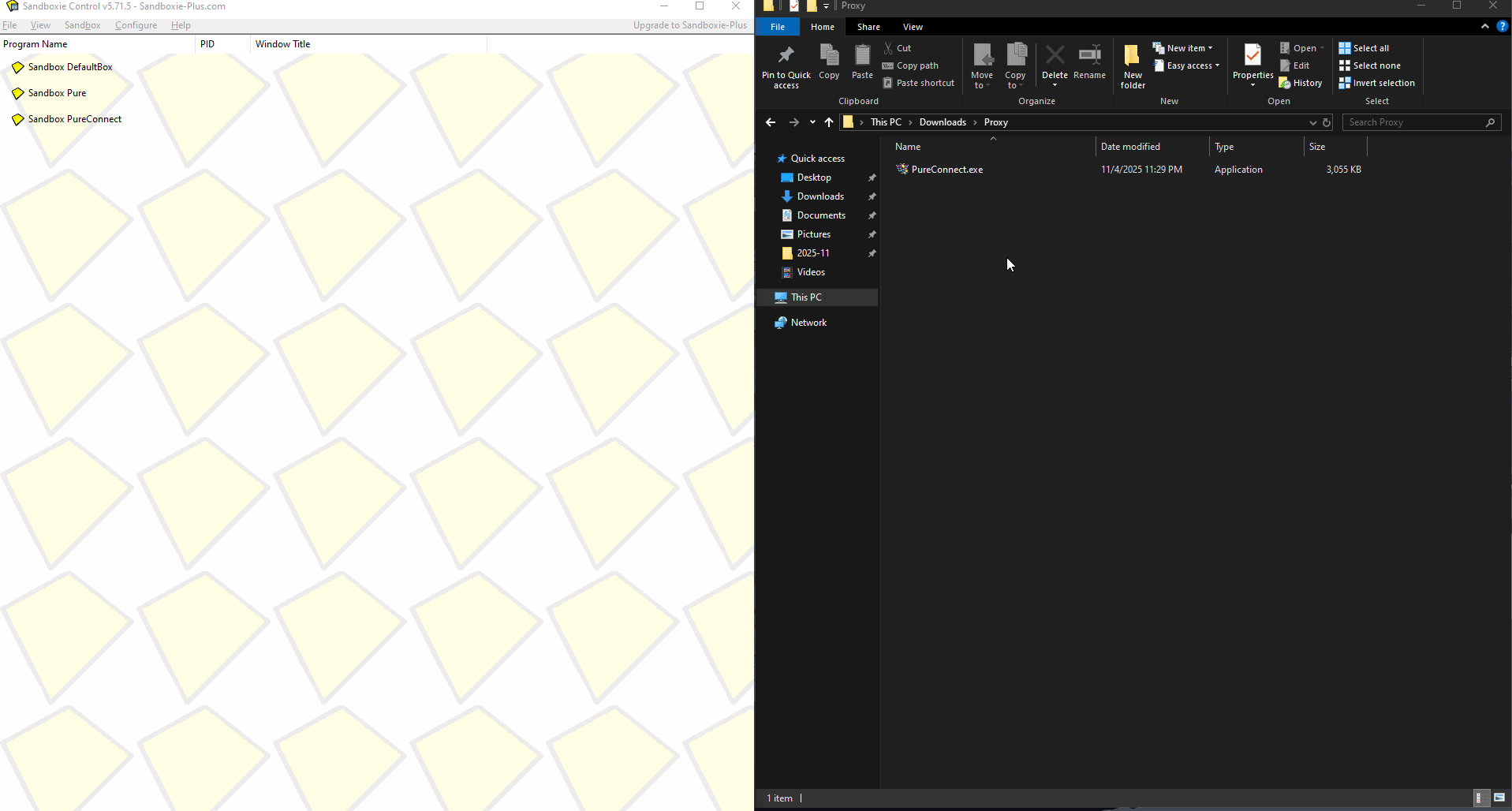This screenshot has width=1512, height=811.
Task: Switch to details view in status bar
Action: click(x=1481, y=798)
